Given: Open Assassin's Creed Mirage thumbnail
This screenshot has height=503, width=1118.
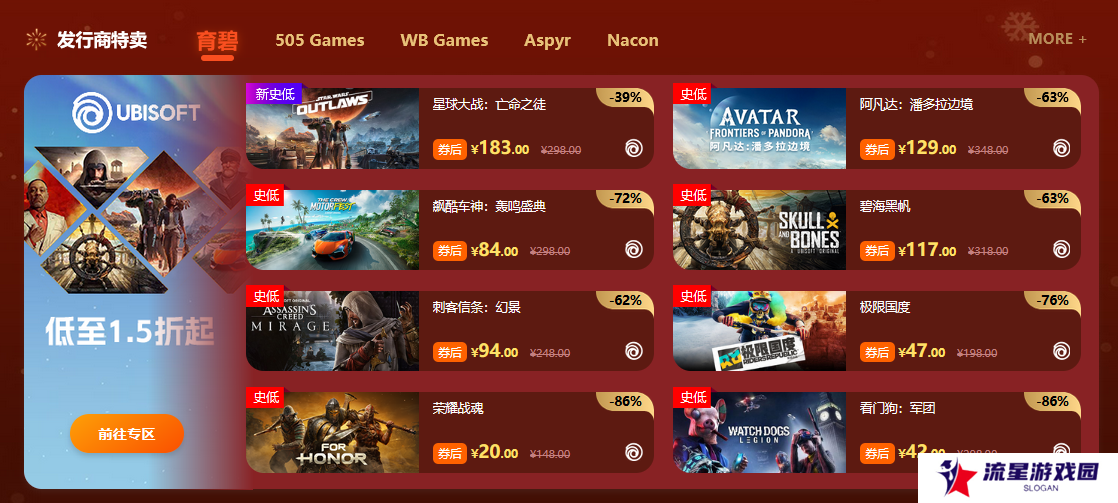Looking at the screenshot, I should click(x=332, y=331).
